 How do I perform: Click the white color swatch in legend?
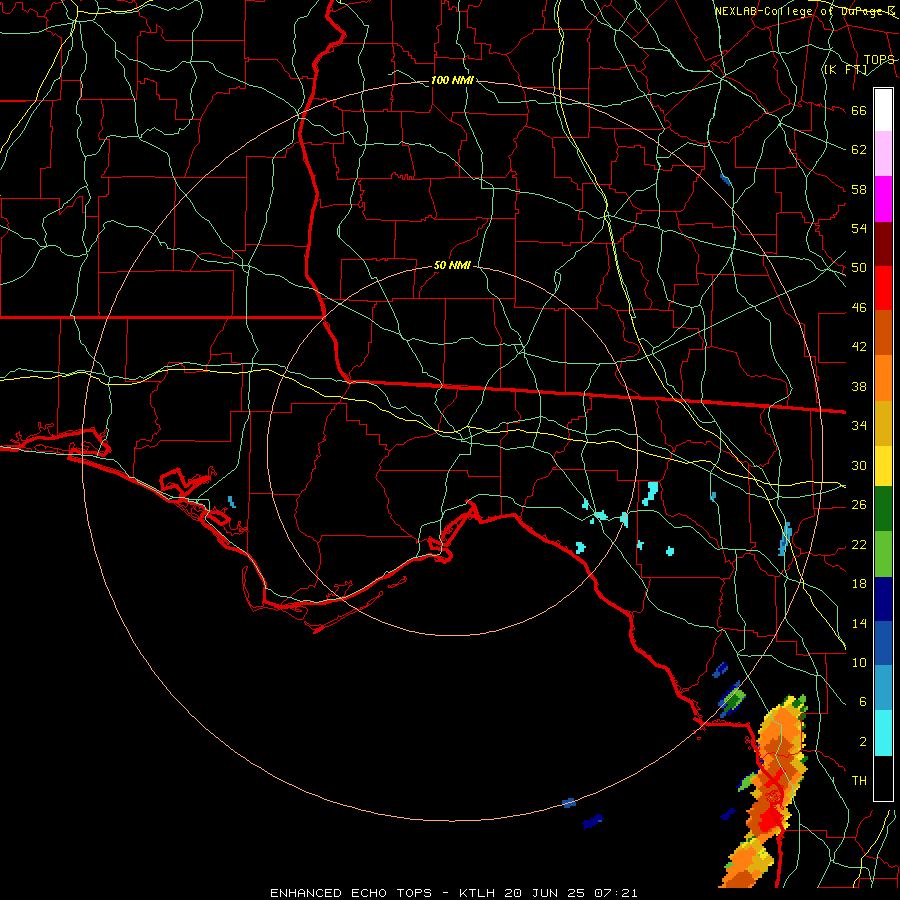(x=883, y=110)
